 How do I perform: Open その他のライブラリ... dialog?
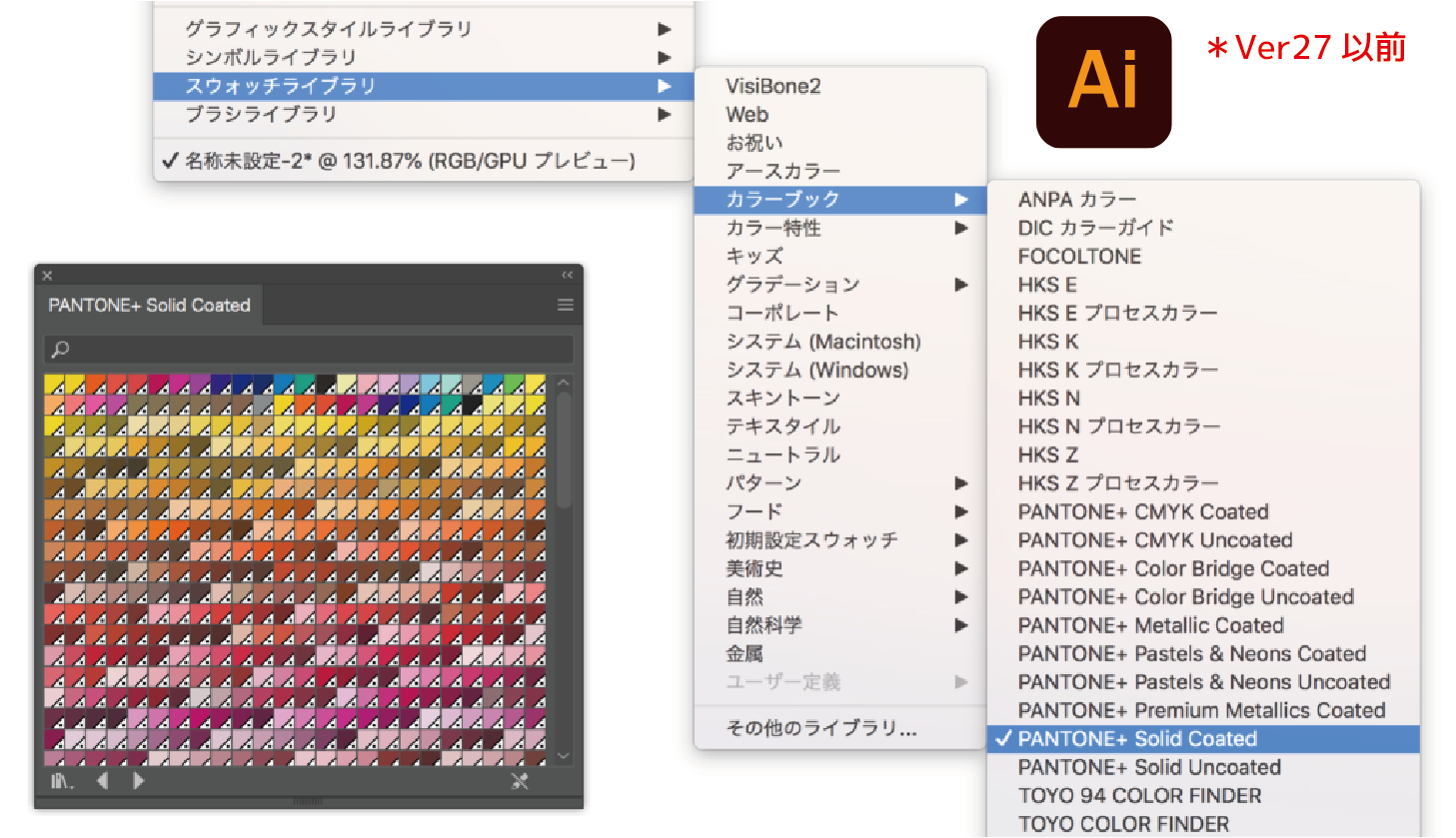[x=840, y=728]
